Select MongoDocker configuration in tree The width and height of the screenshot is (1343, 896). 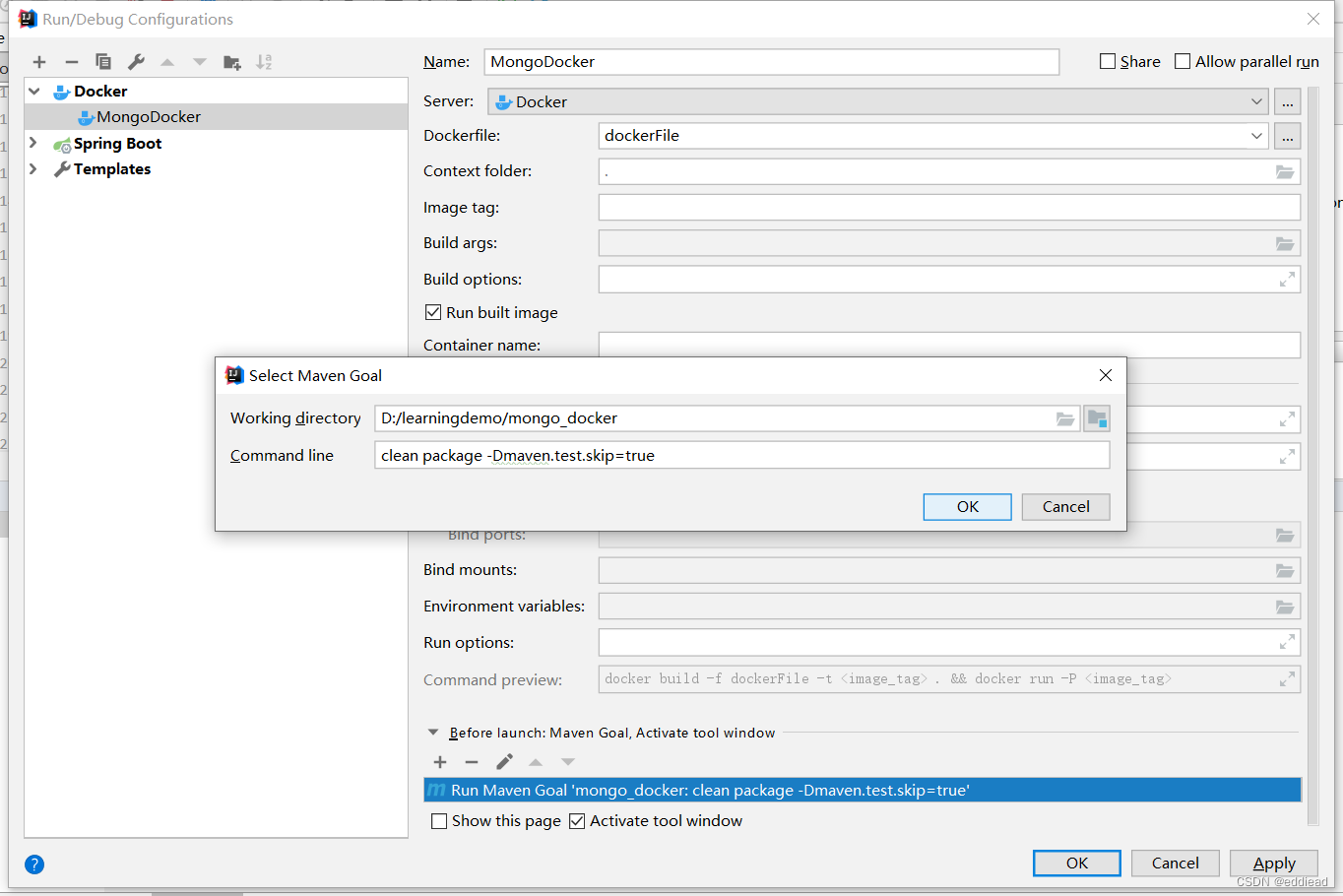(x=216, y=117)
